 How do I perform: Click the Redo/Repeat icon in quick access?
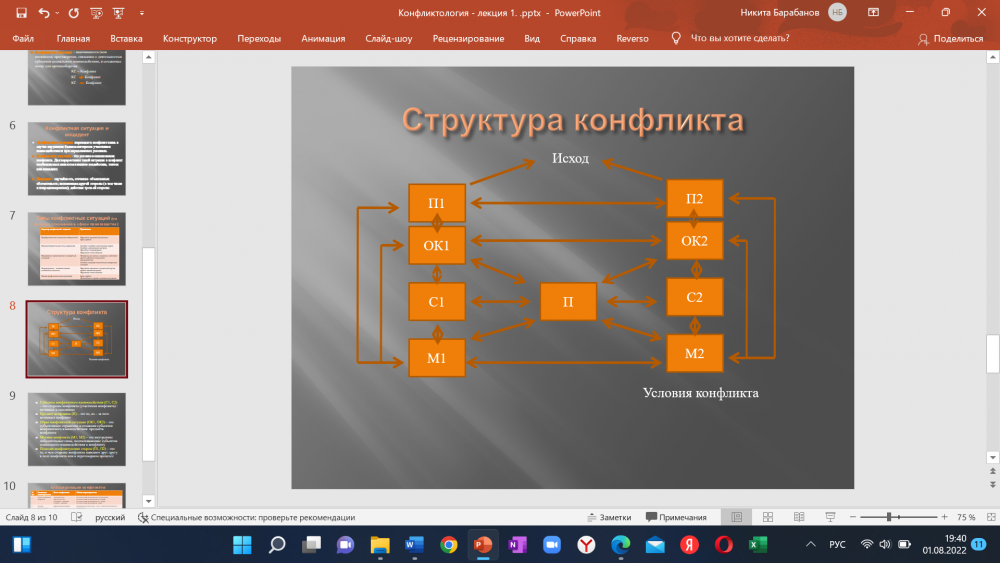[x=74, y=13]
